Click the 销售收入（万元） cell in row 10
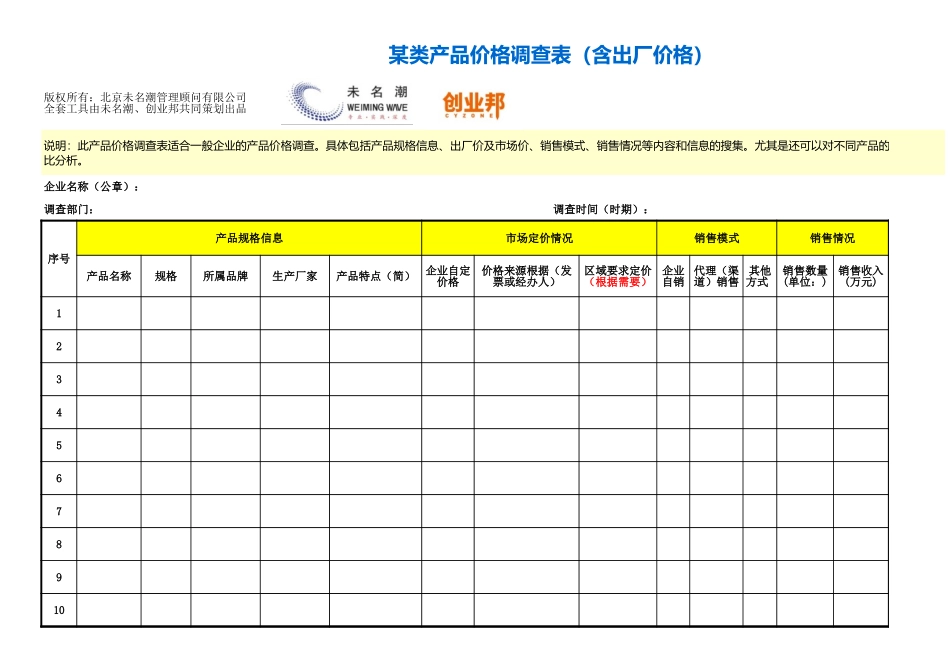950x672 pixels. coord(861,607)
